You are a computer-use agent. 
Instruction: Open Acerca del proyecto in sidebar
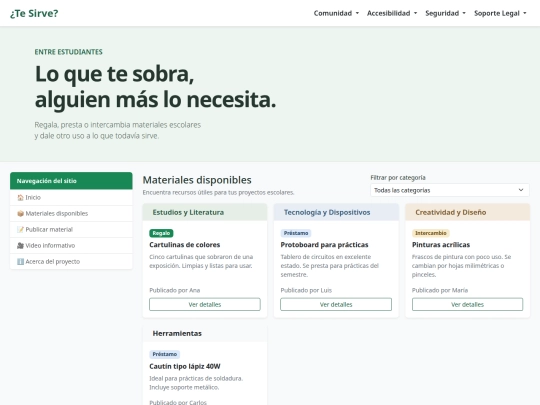click(71, 262)
